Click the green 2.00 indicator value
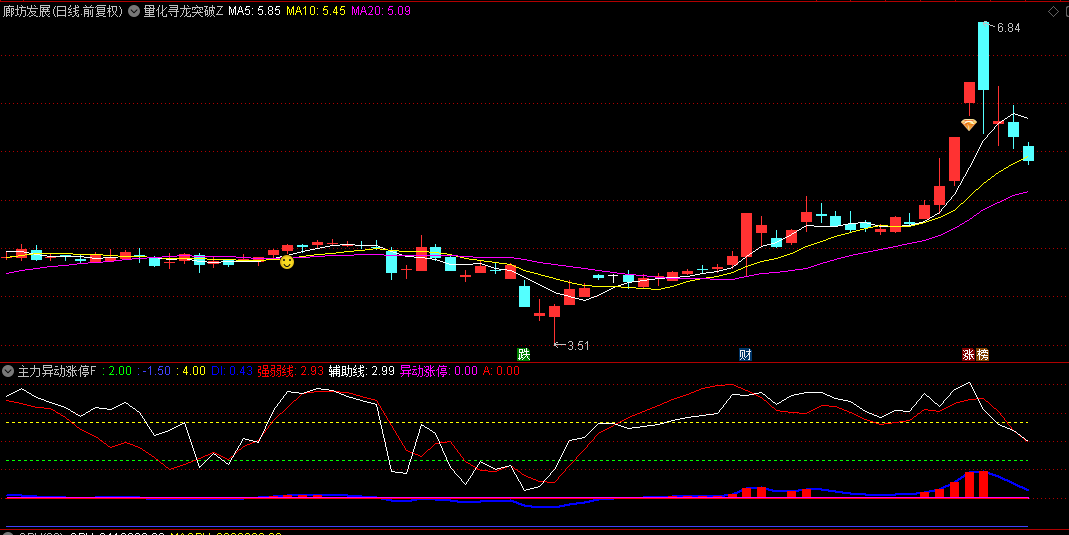 pyautogui.click(x=119, y=371)
